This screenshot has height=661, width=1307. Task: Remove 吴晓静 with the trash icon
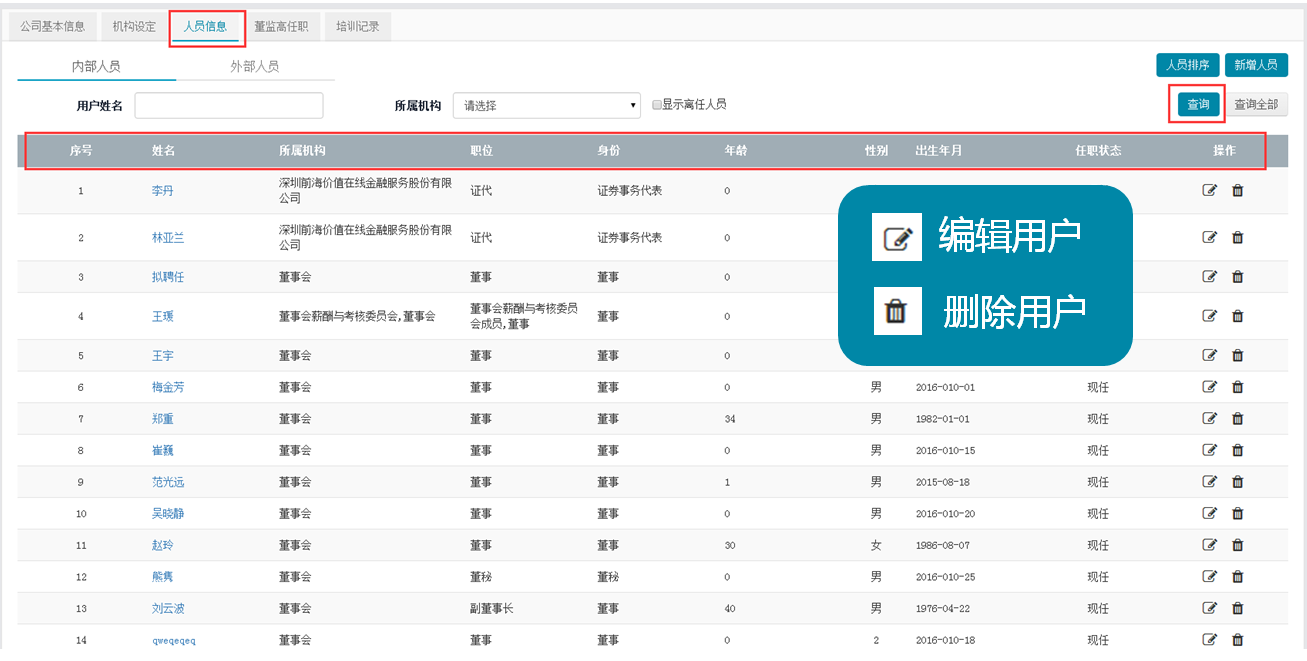click(x=1237, y=513)
